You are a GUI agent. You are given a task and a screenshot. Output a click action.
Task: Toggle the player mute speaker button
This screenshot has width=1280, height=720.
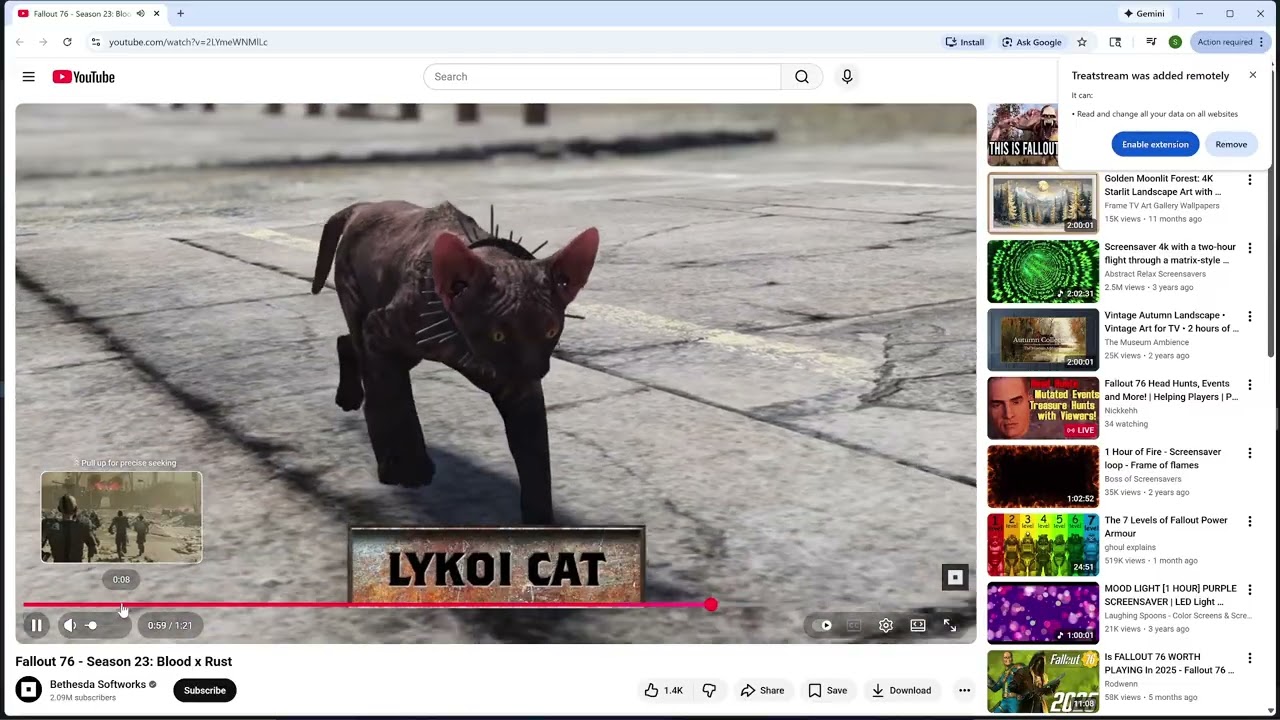coord(70,625)
